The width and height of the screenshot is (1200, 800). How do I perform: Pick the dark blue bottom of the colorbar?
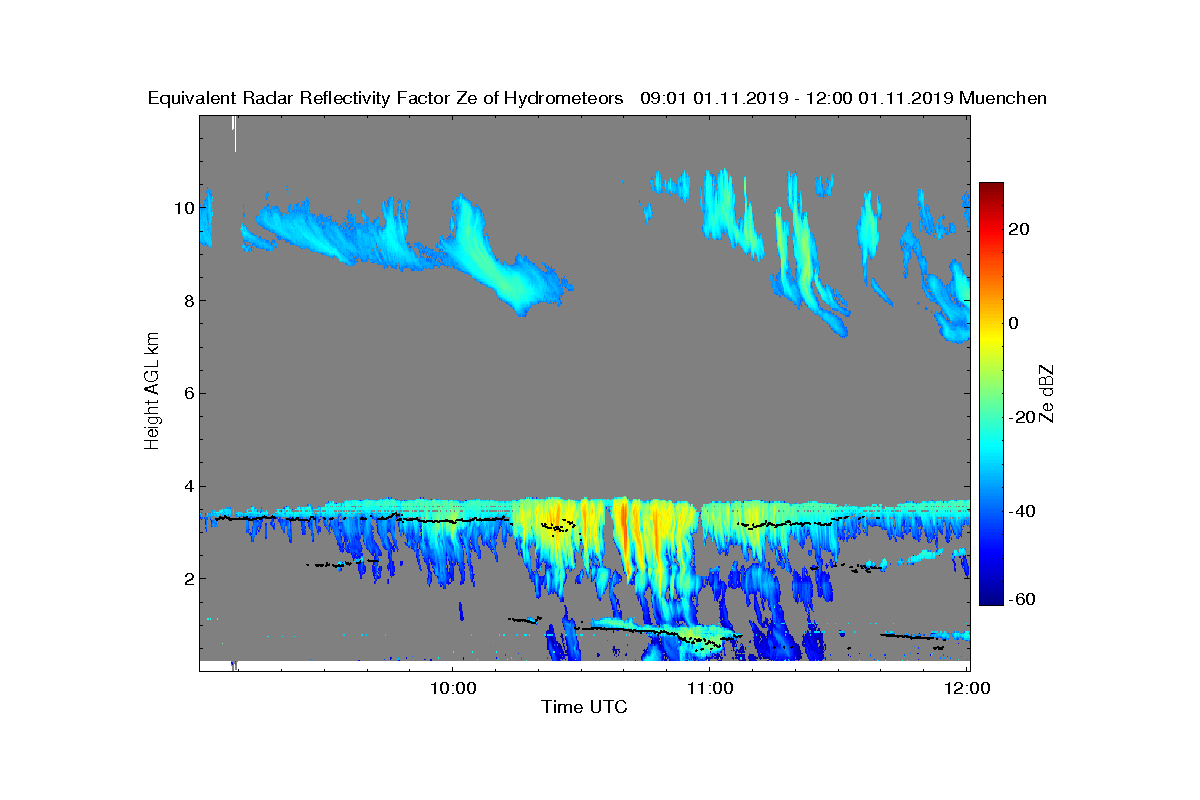[991, 598]
